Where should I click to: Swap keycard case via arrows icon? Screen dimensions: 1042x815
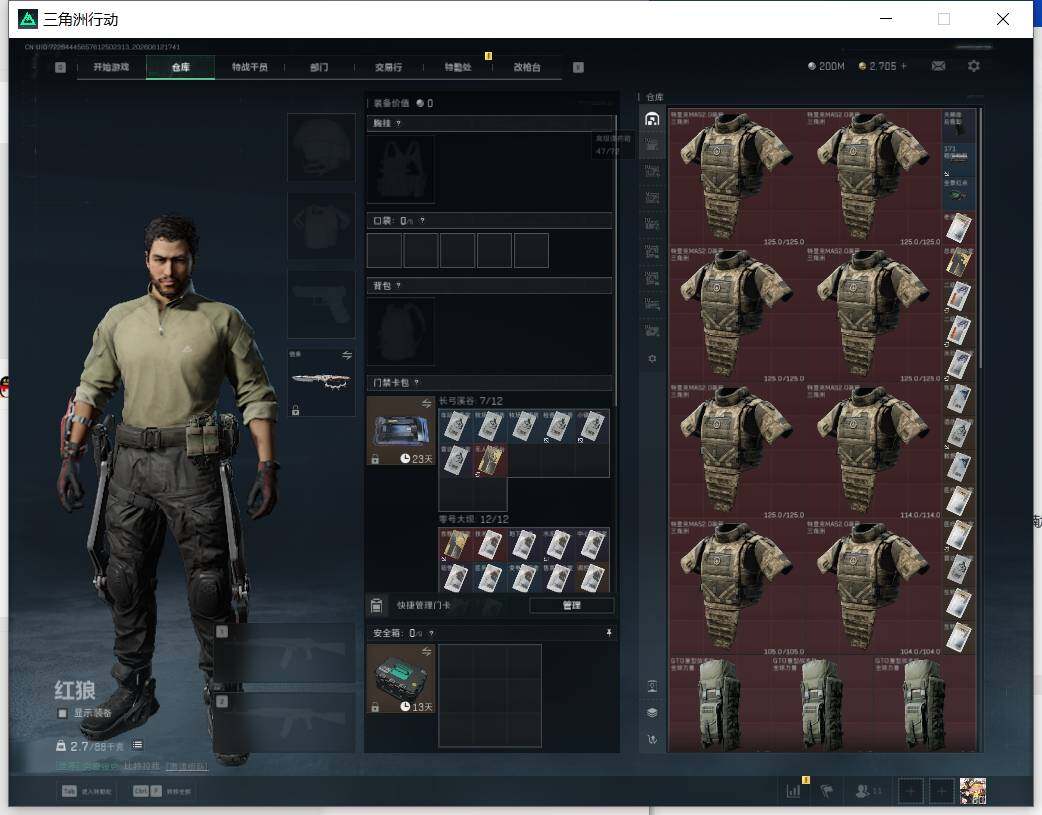click(x=426, y=404)
